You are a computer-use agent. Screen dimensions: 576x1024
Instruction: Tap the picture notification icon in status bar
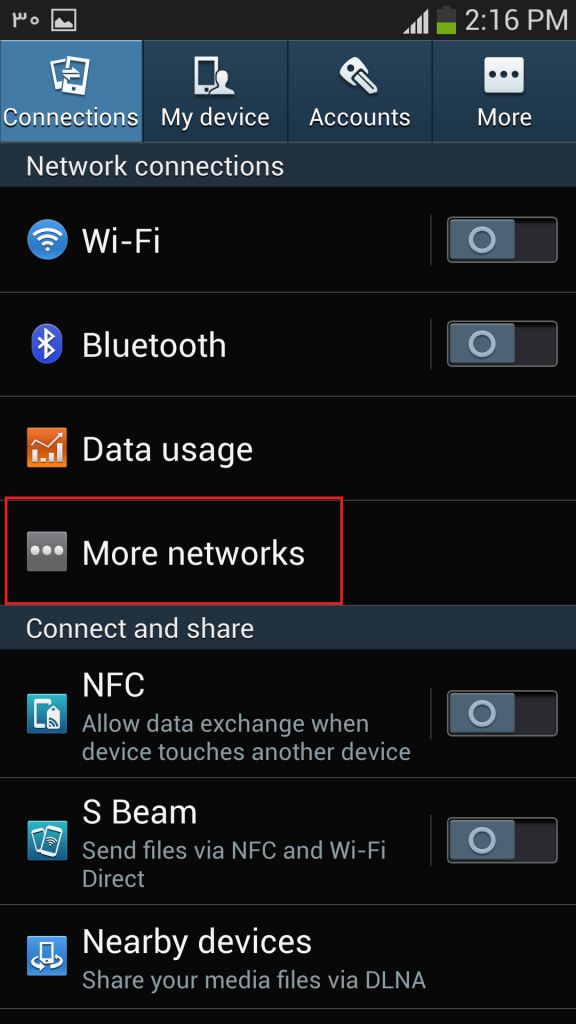click(x=64, y=20)
